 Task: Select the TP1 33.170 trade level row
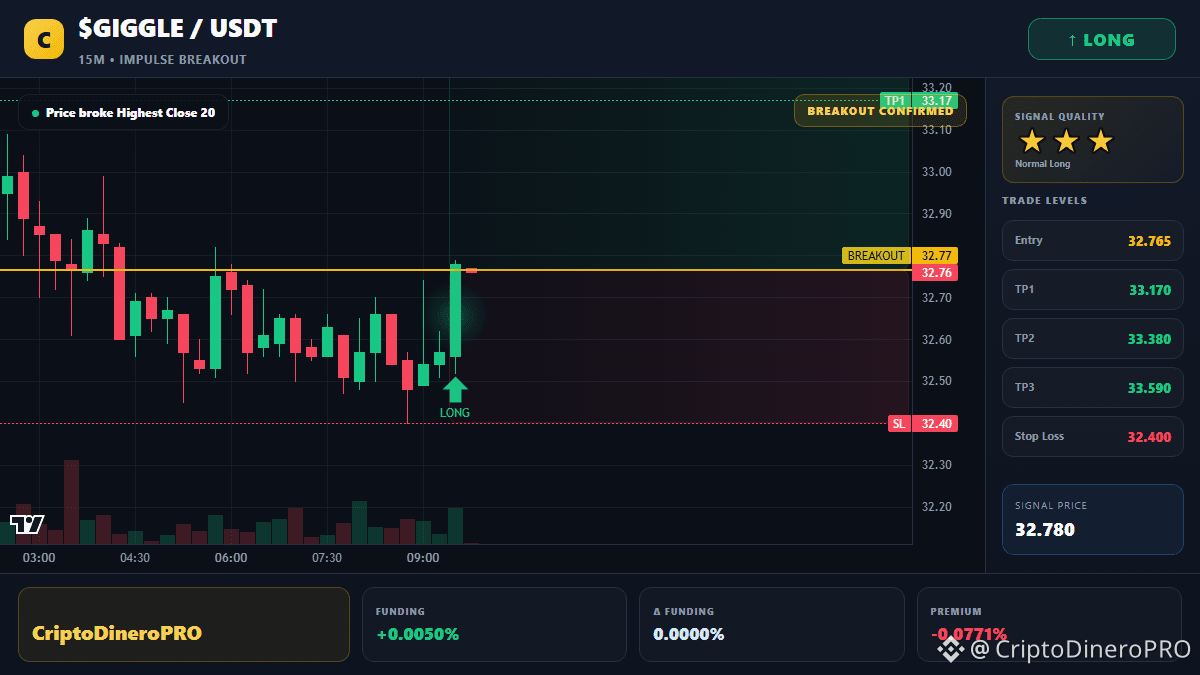click(x=1092, y=289)
